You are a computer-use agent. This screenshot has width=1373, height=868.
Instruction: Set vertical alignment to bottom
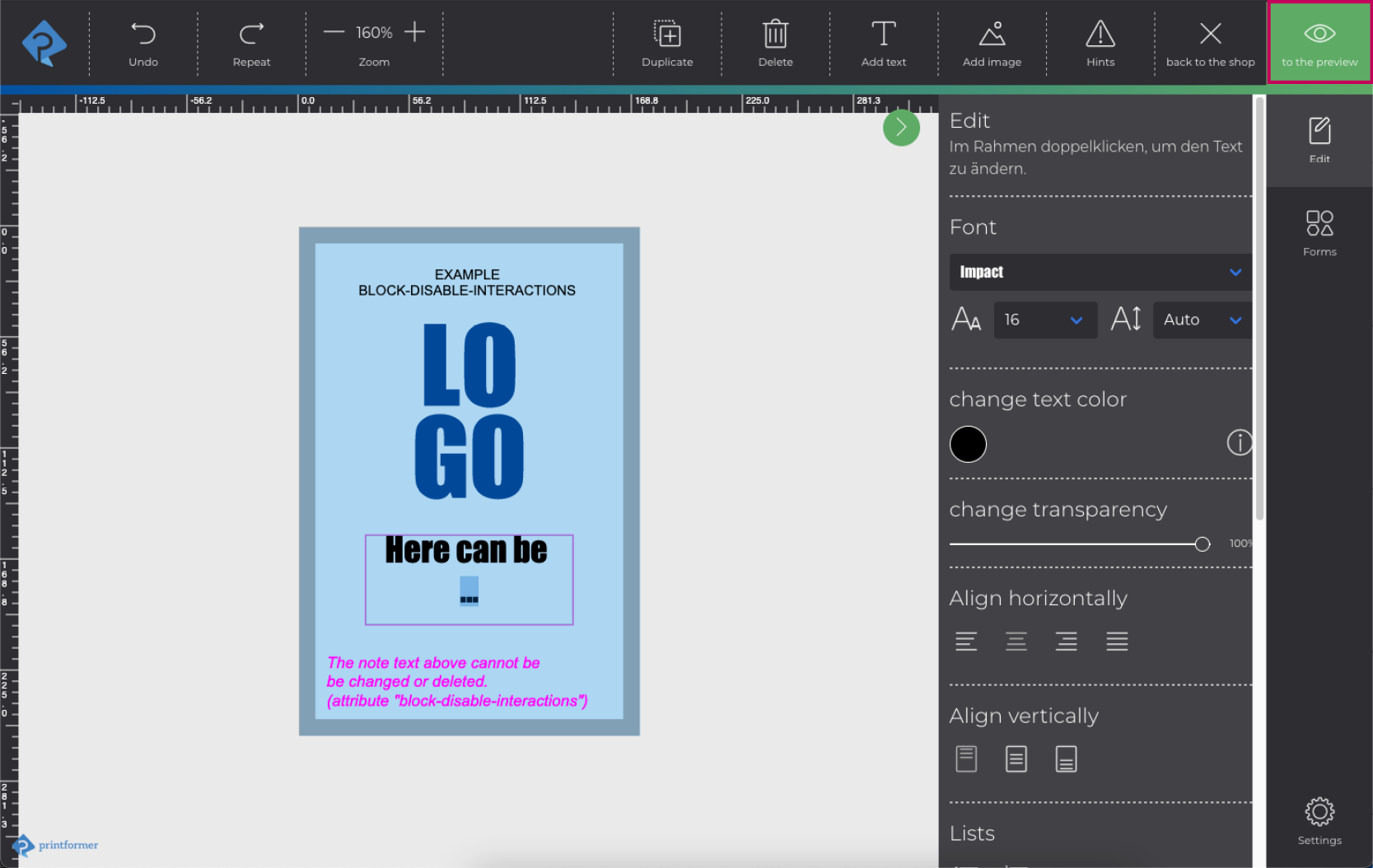coord(1066,759)
